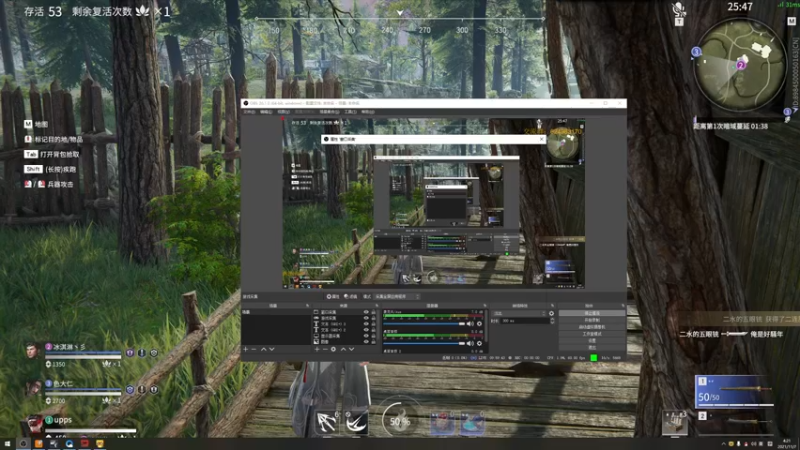Toggle visibility of first 文本 (GDI+) source
The height and width of the screenshot is (450, 800).
click(x=366, y=323)
